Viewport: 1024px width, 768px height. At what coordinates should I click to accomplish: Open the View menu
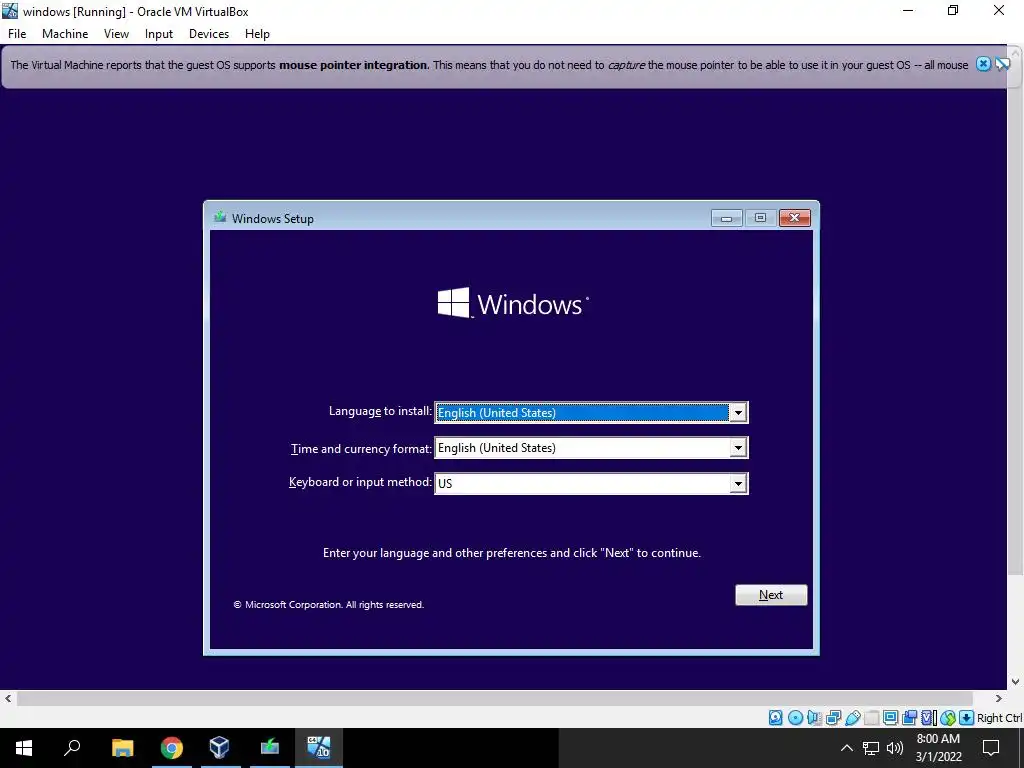(116, 34)
